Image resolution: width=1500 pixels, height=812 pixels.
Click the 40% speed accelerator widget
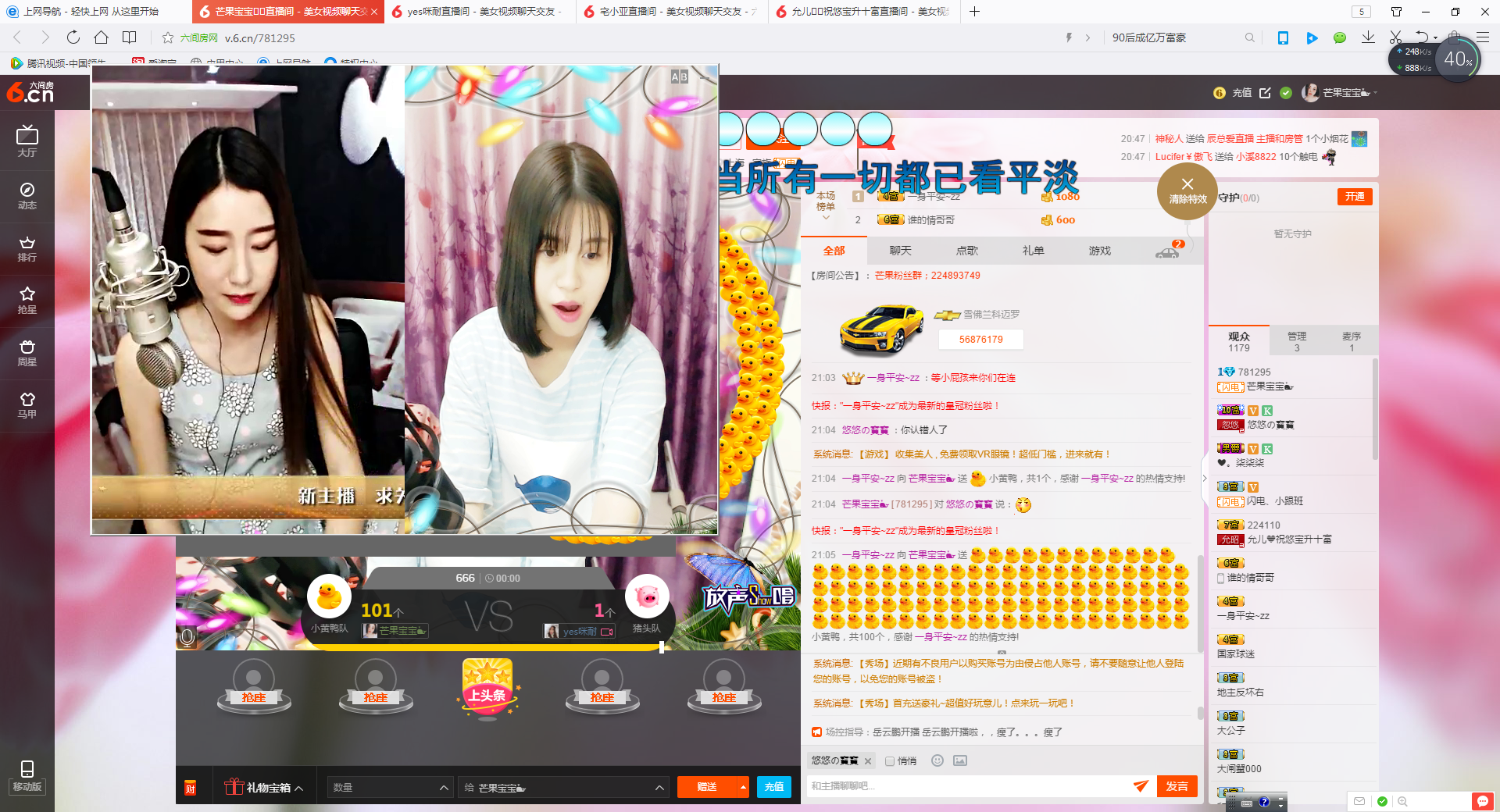[1457, 59]
